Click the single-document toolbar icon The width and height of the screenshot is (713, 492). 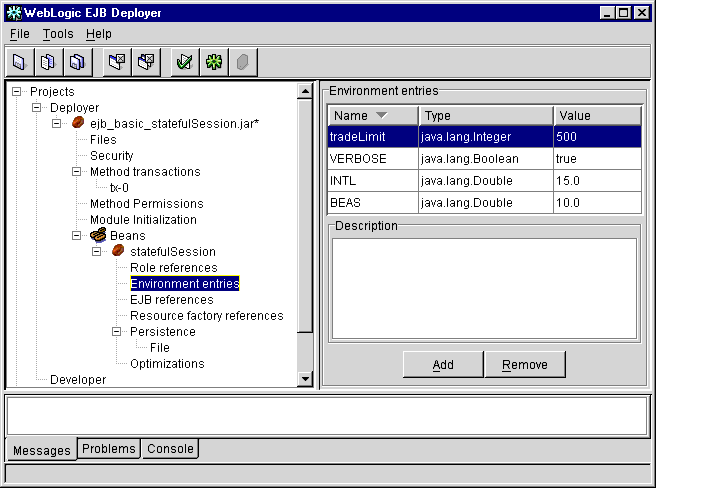coord(19,62)
